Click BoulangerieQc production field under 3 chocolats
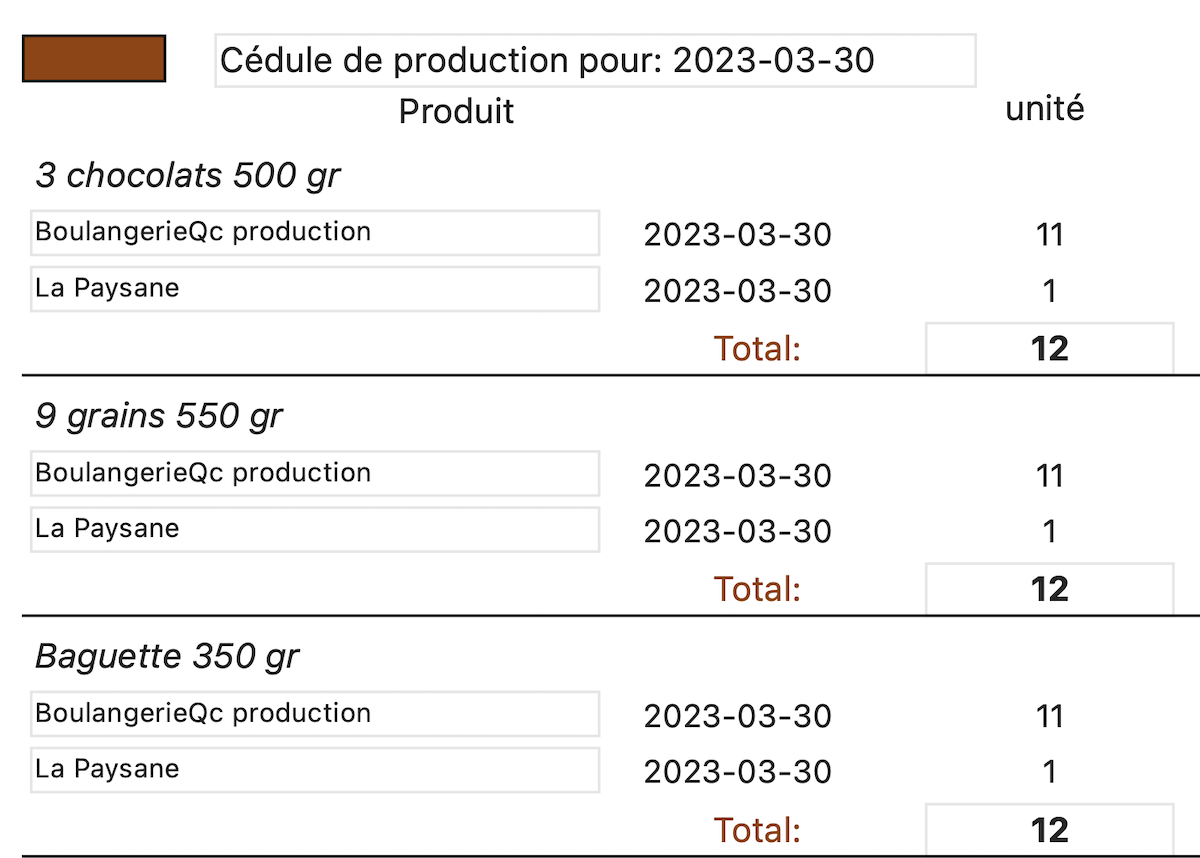Image resolution: width=1200 pixels, height=858 pixels. 315,233
